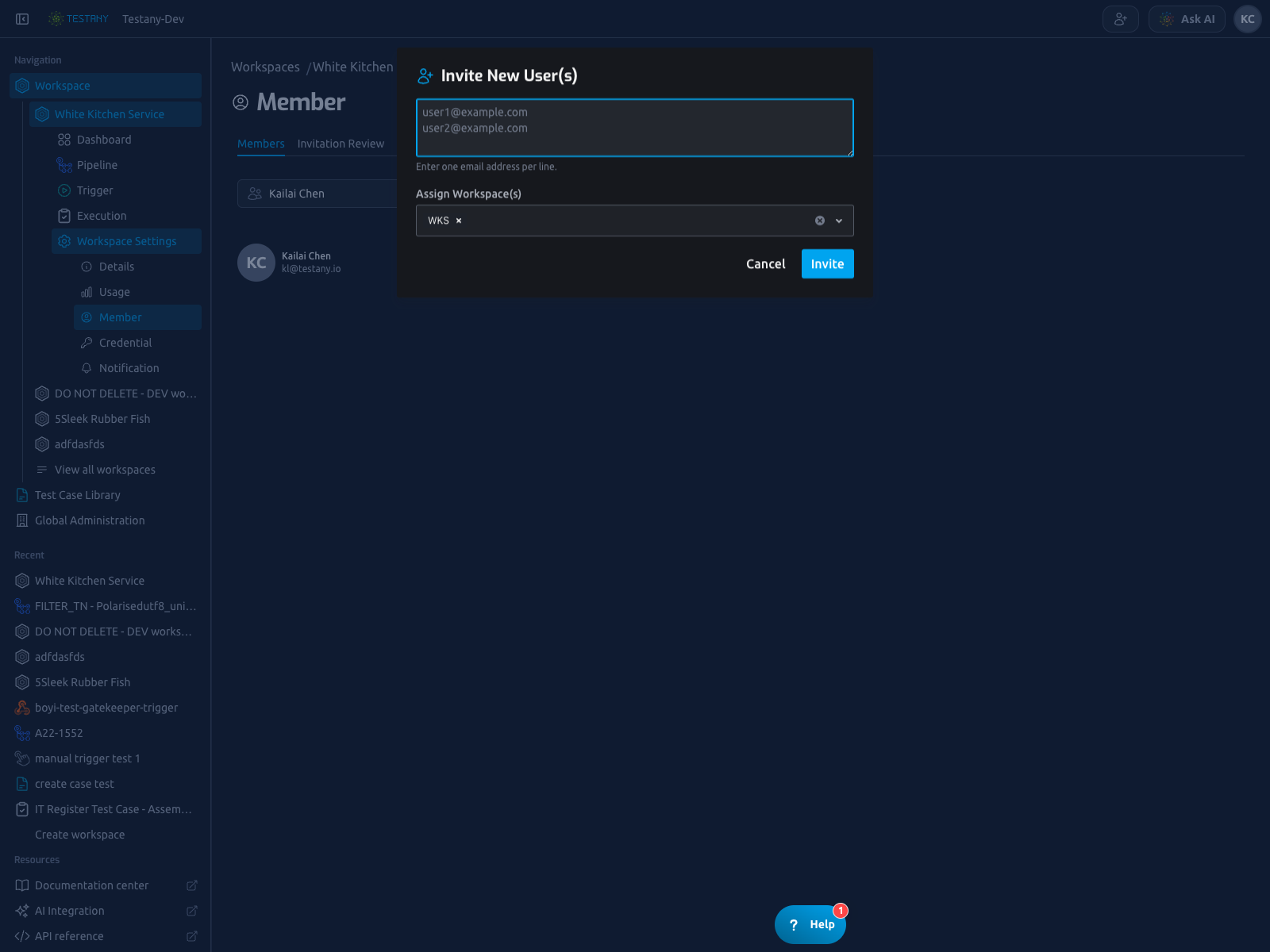Click the Testany-Dev organization name
The width and height of the screenshot is (1270, 952).
coord(153,19)
